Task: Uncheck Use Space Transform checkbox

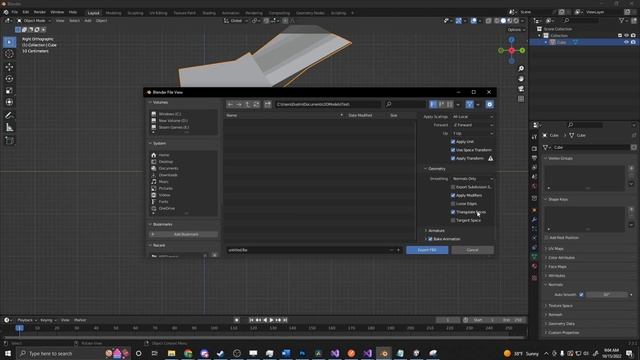Action: click(x=453, y=150)
